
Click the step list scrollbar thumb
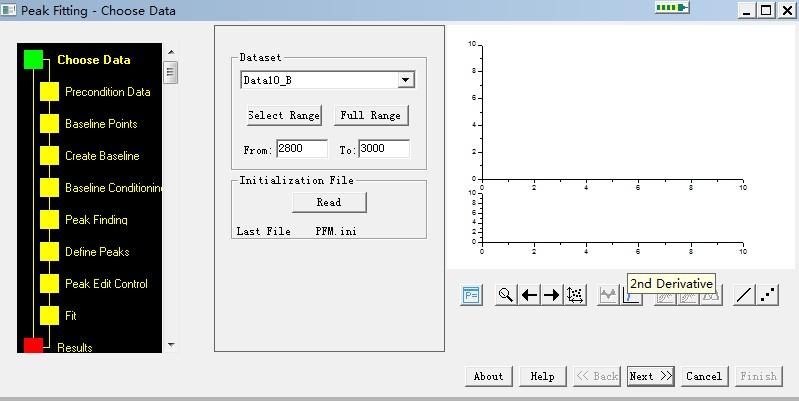(171, 72)
